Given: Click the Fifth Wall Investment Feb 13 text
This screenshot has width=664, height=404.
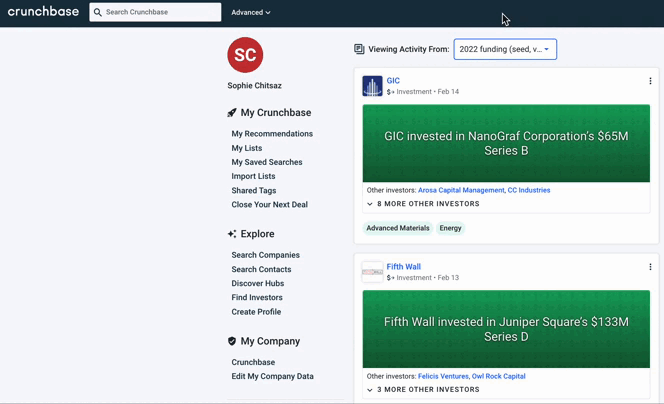Looking at the screenshot, I should (423, 277).
